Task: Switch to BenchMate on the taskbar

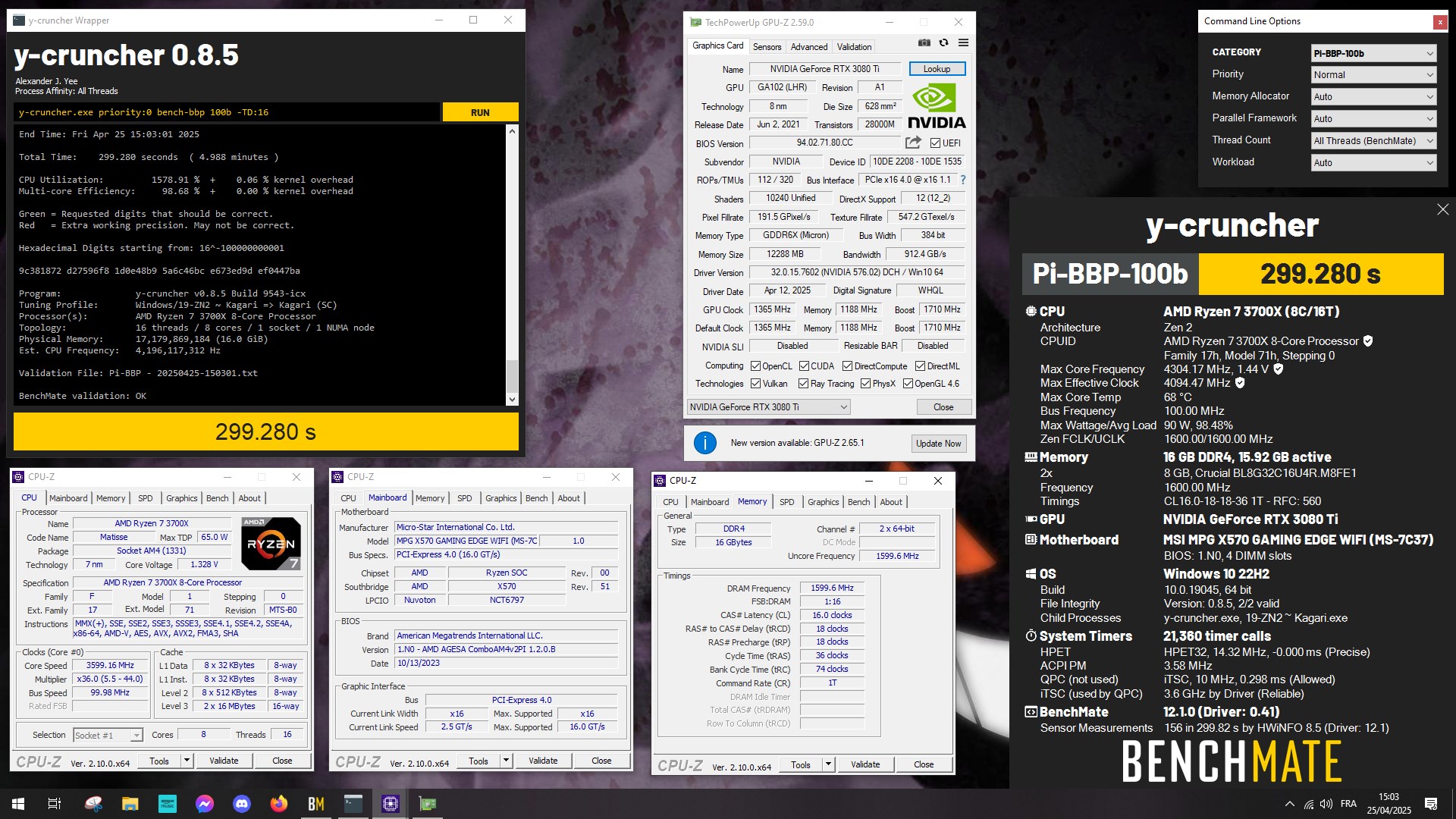Action: click(x=316, y=804)
